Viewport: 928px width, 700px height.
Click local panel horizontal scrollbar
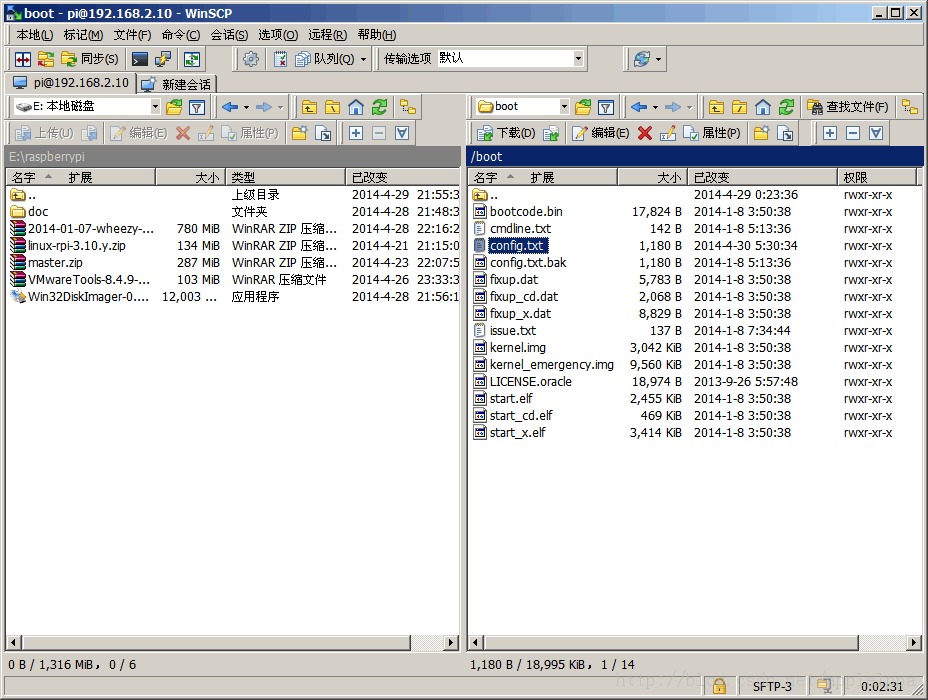coord(217,643)
